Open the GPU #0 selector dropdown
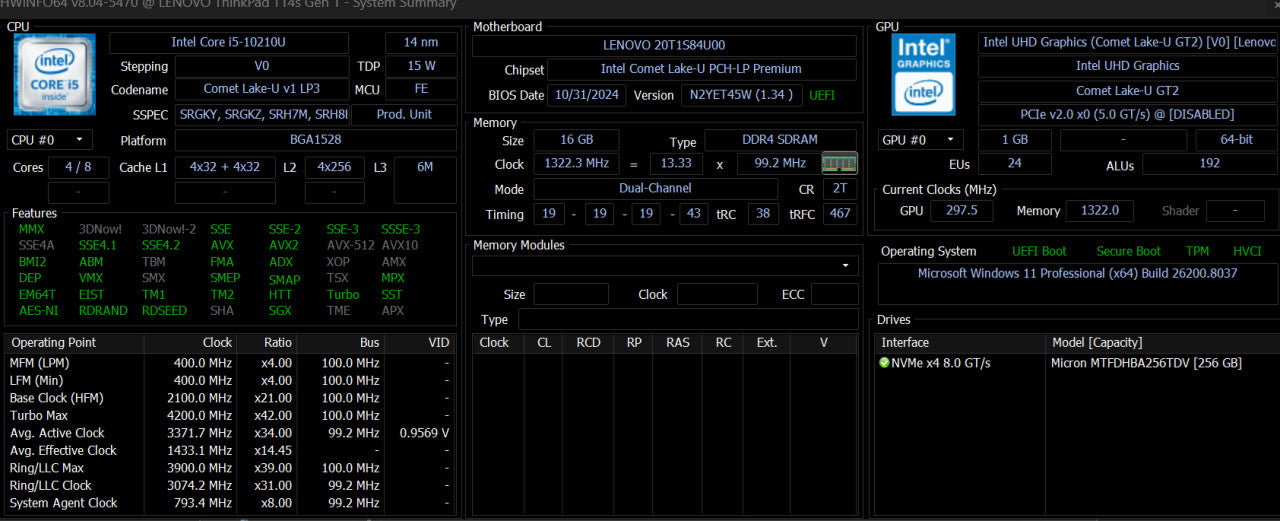Image resolution: width=1280 pixels, height=521 pixels. 920,140
